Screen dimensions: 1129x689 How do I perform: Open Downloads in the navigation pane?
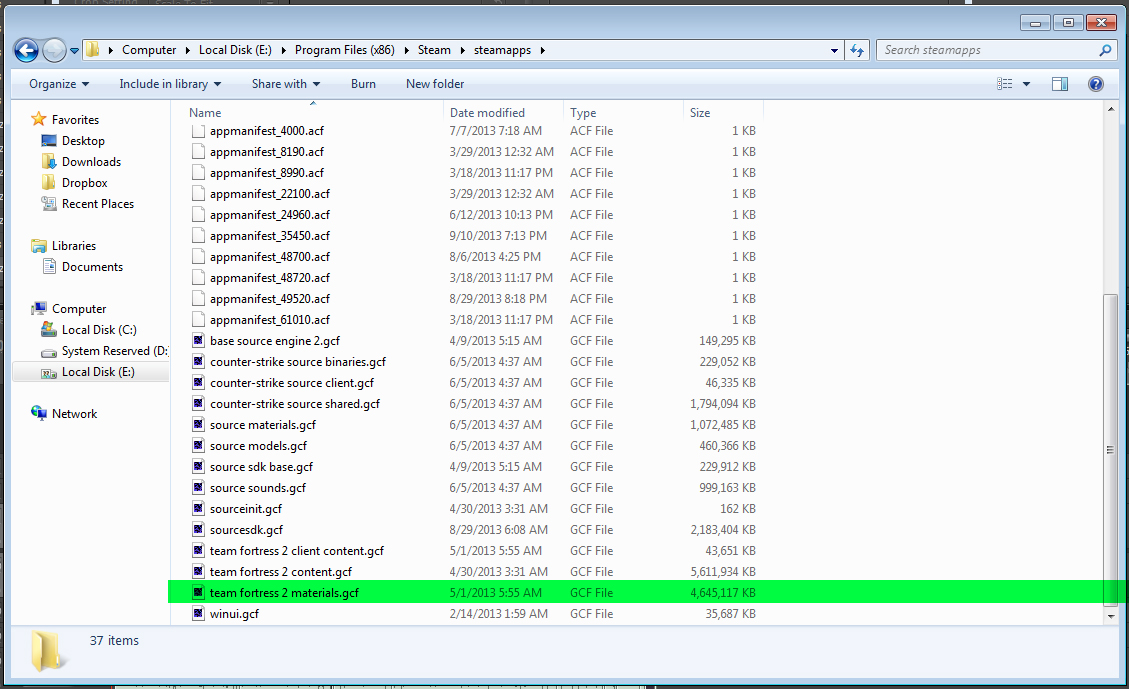point(91,162)
